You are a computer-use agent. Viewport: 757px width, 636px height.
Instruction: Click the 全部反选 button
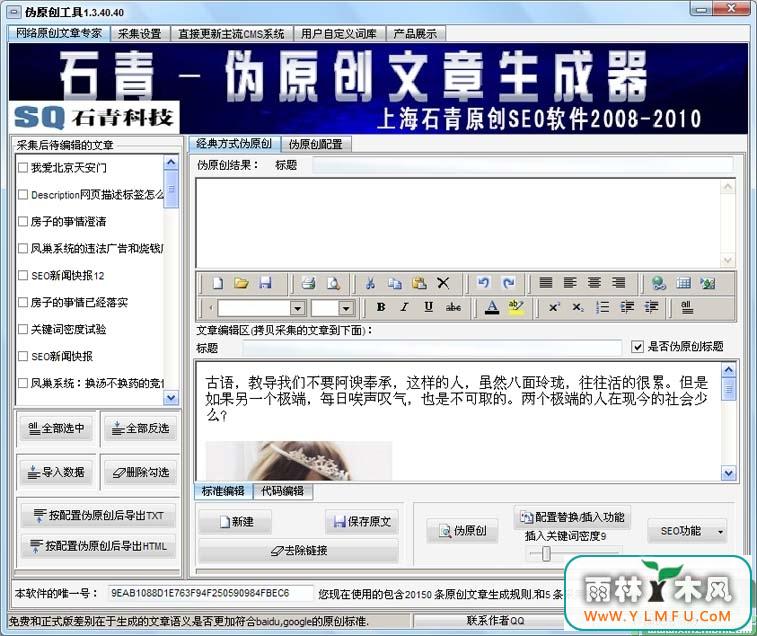point(140,428)
